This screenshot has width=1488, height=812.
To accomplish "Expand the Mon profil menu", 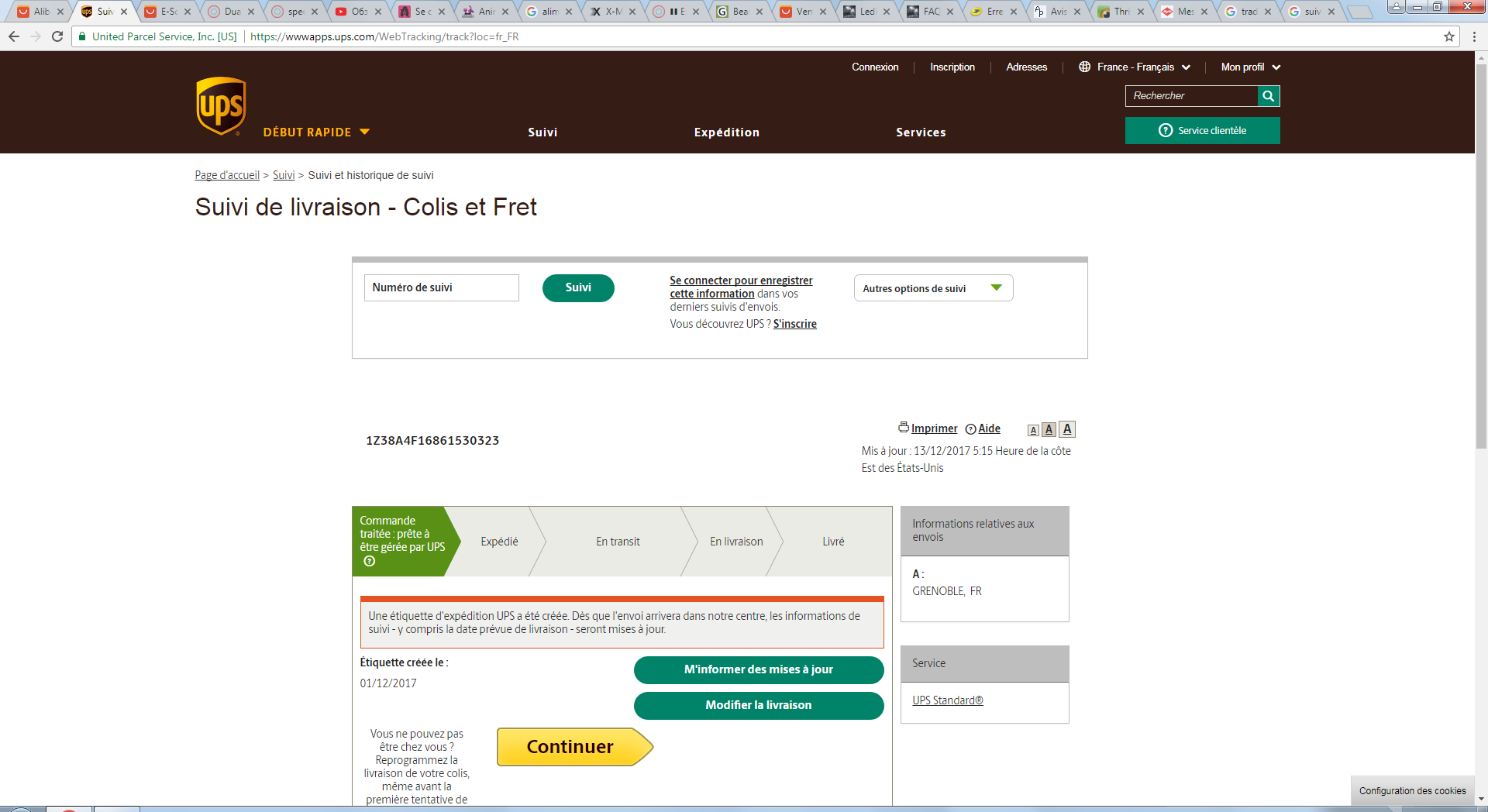I will point(1251,67).
